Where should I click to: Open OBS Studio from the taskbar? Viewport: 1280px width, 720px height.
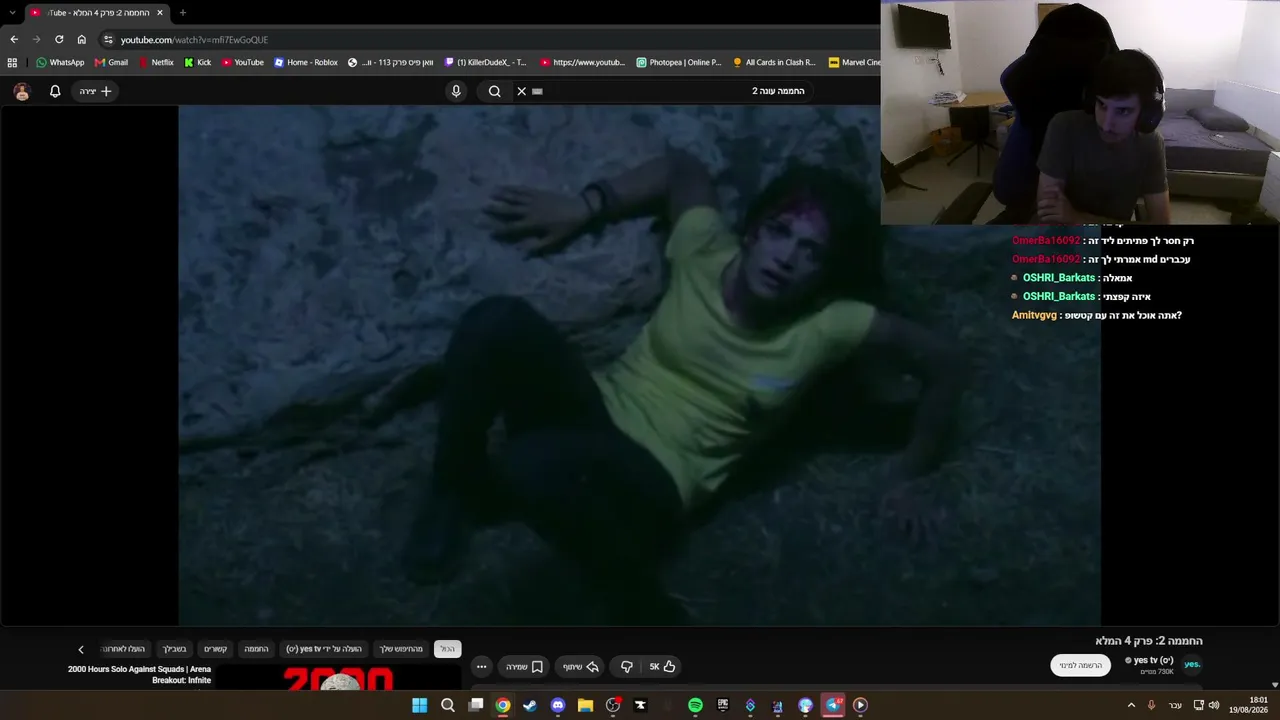(613, 705)
